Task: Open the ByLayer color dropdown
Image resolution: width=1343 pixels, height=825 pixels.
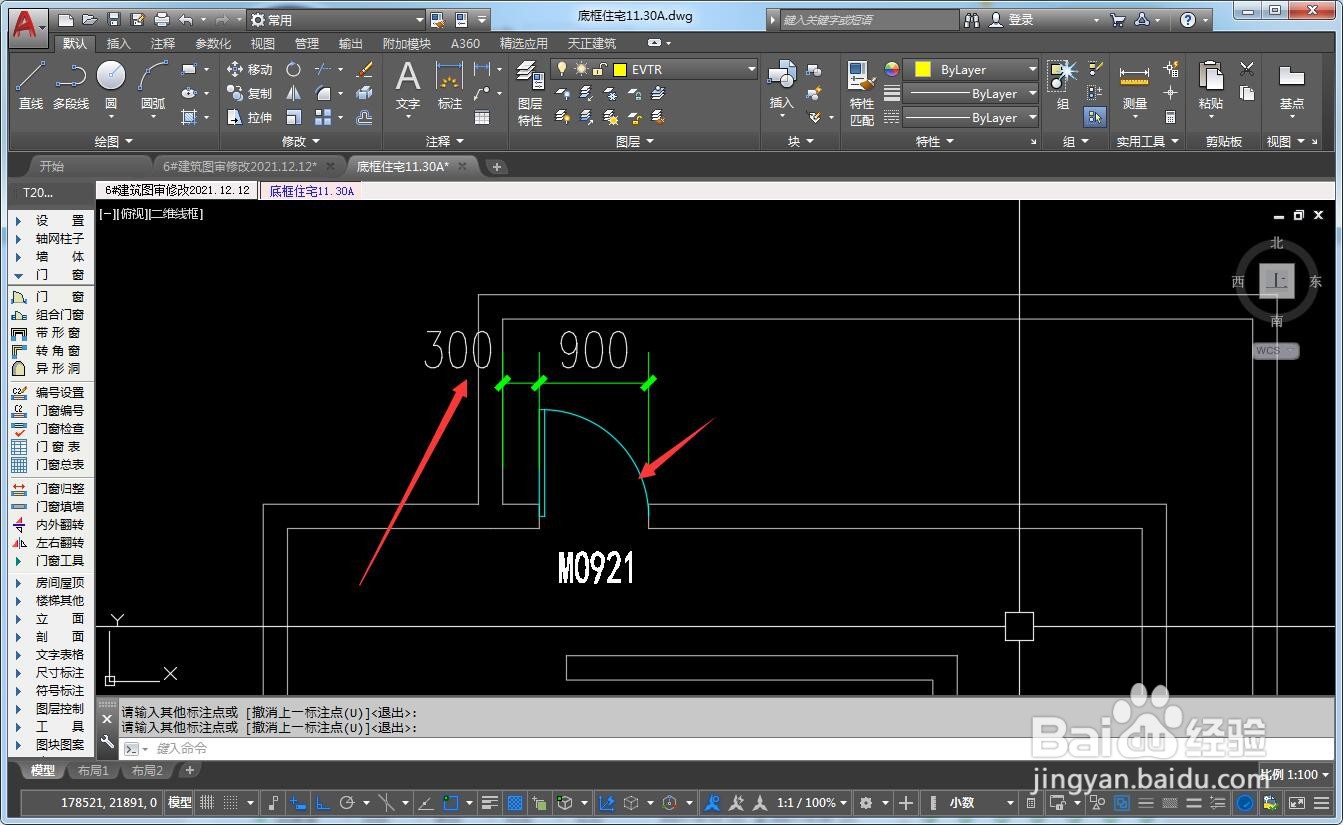Action: (x=971, y=69)
